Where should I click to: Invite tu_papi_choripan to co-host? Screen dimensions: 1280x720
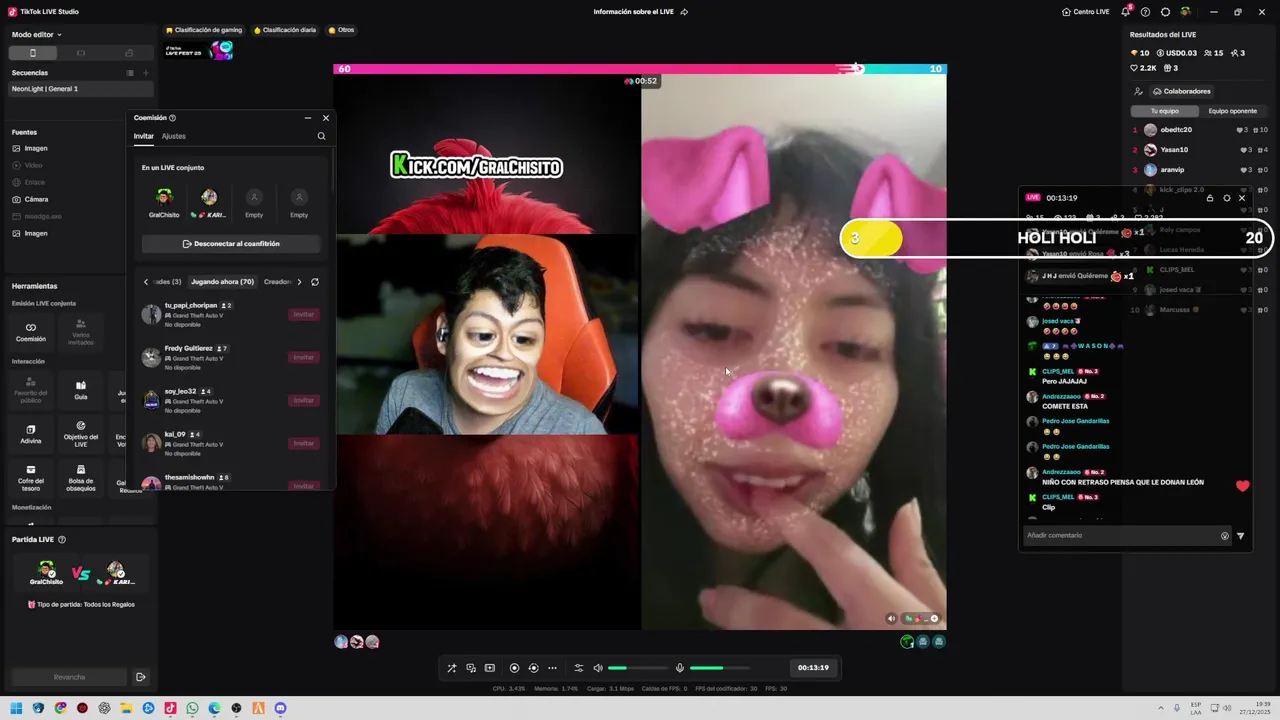click(304, 315)
